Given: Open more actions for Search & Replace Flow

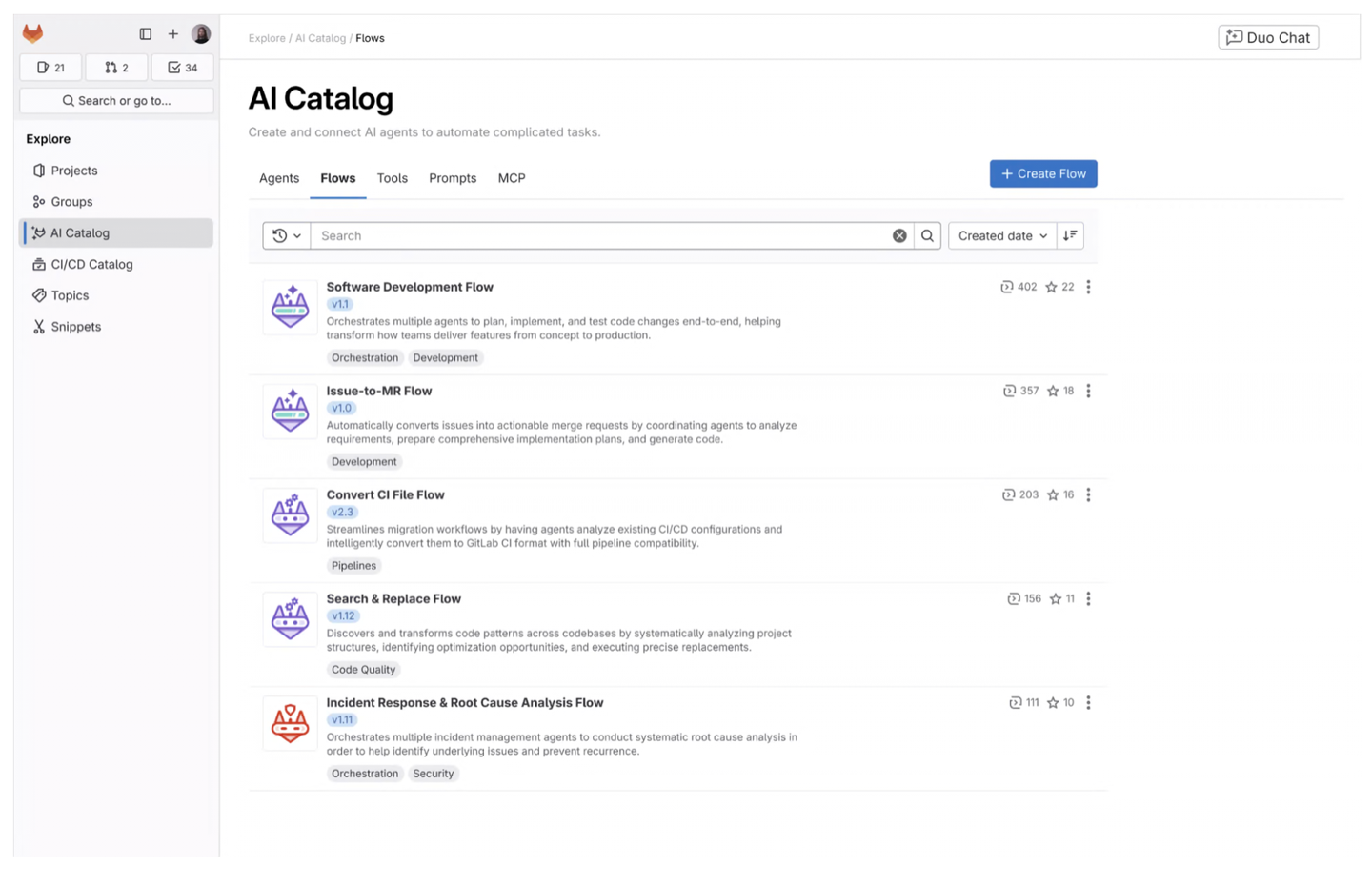Looking at the screenshot, I should 1089,599.
